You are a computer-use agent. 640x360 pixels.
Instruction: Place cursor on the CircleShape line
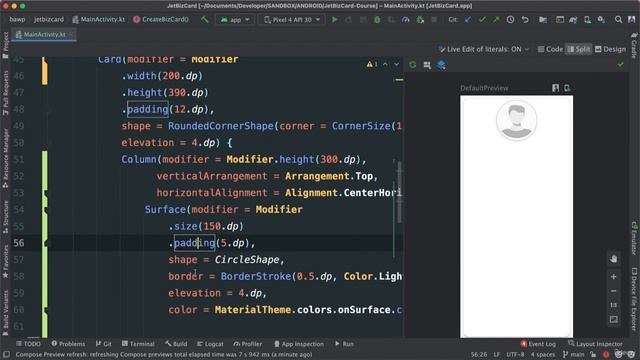[226, 260]
